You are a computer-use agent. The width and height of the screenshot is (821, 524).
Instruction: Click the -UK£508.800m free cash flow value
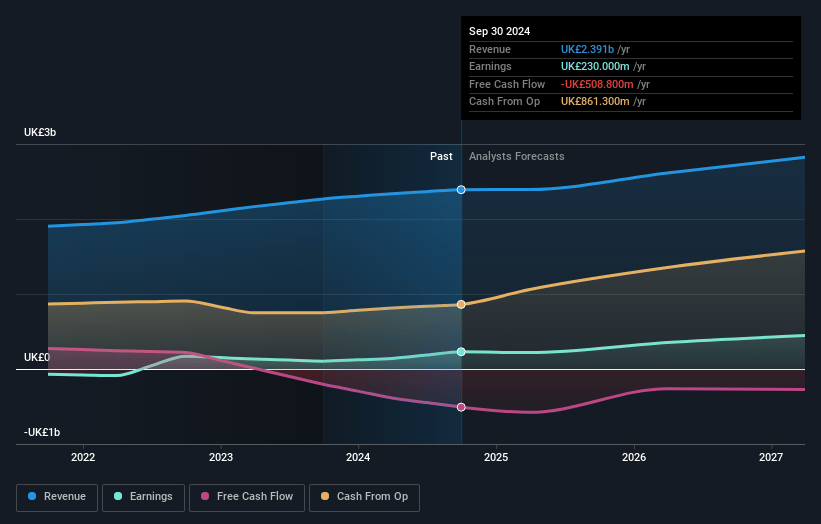(597, 84)
